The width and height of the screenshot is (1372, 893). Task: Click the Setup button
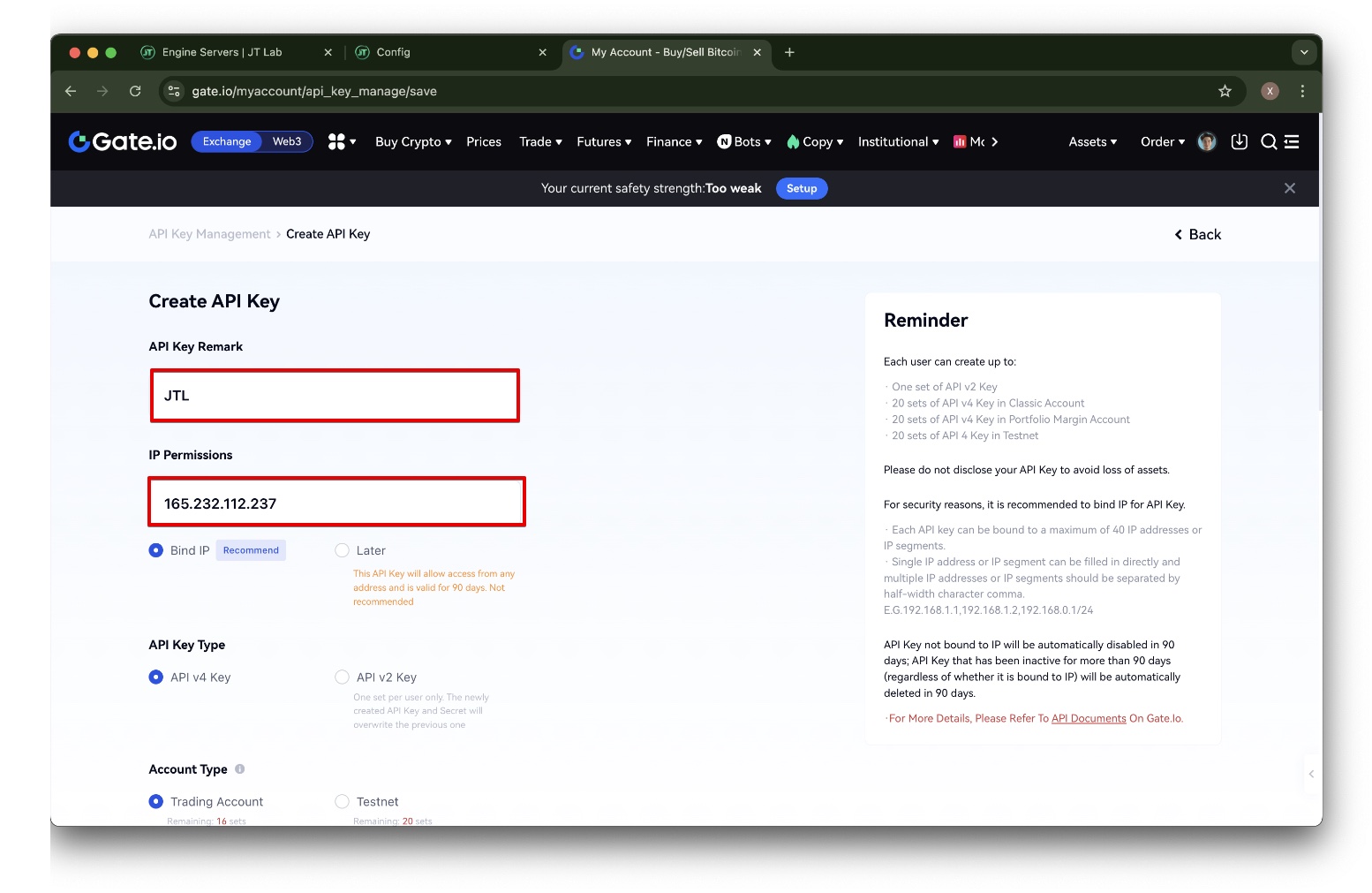tap(802, 188)
